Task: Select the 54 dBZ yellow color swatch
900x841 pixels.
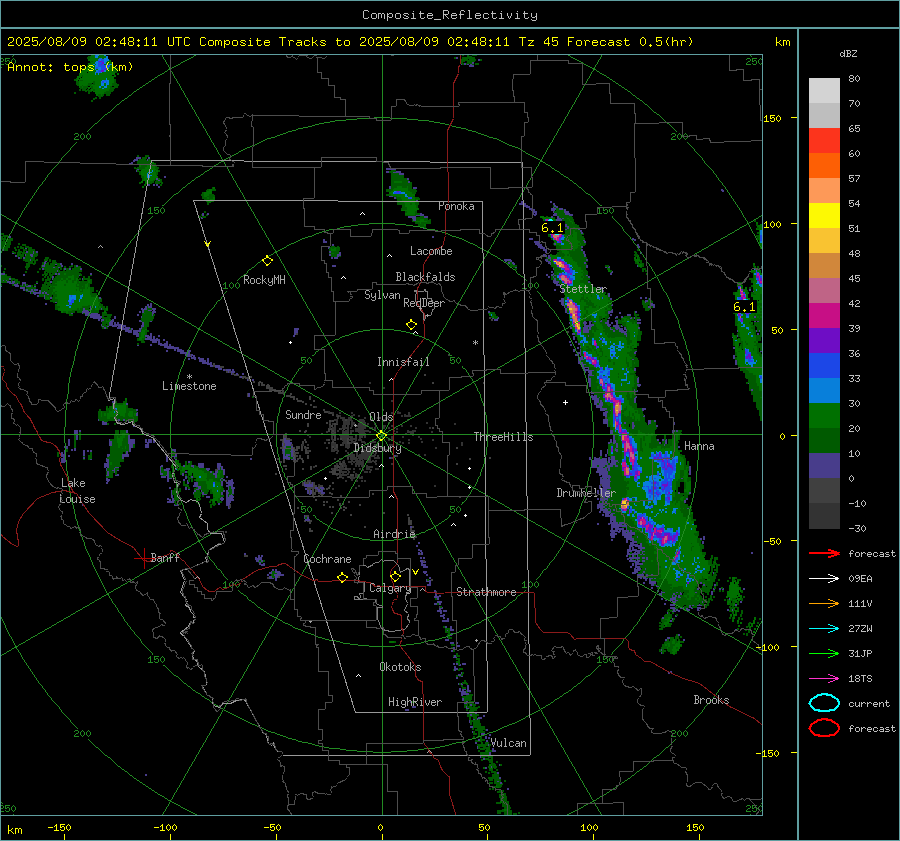Action: click(824, 215)
